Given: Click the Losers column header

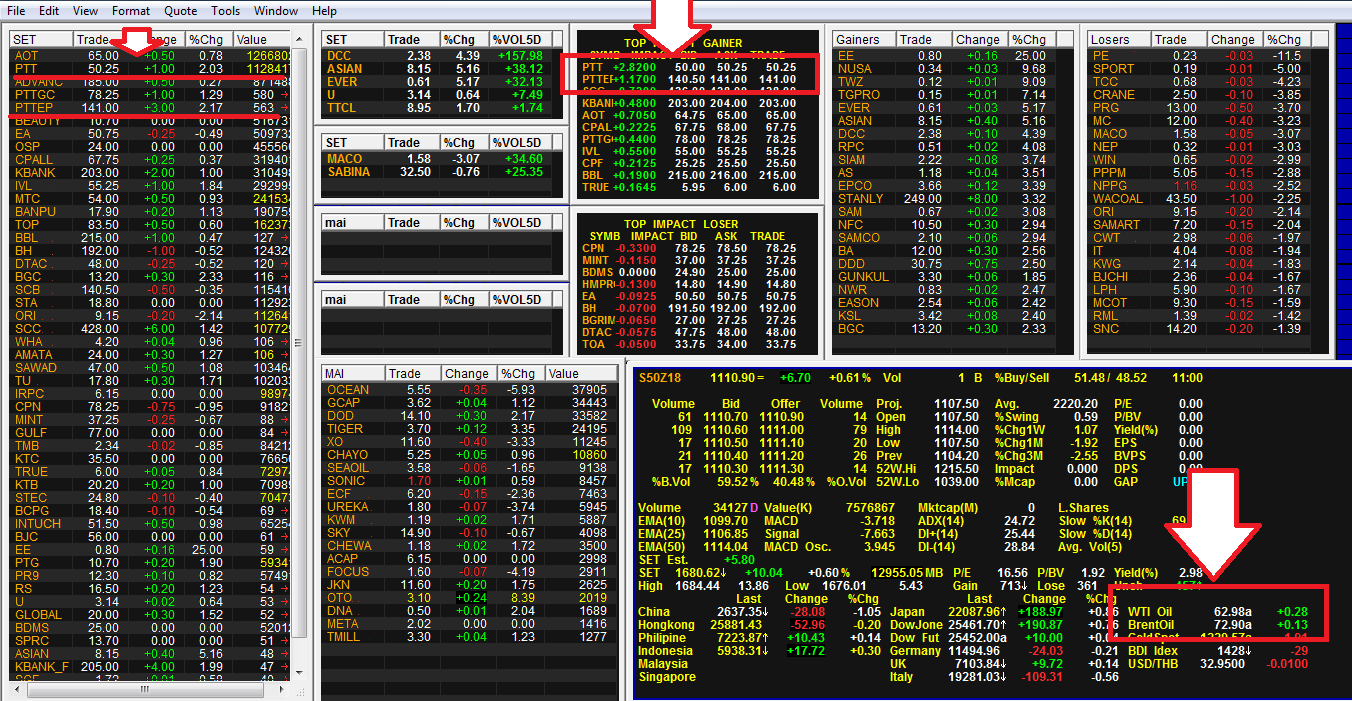Looking at the screenshot, I should point(1119,39).
